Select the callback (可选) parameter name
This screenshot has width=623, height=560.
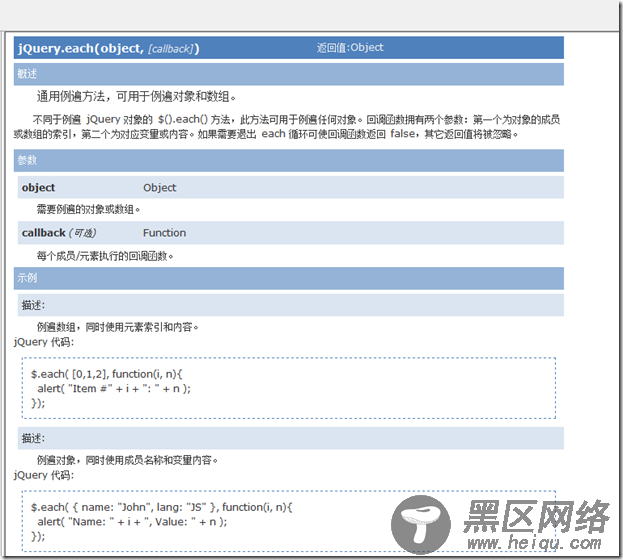59,233
